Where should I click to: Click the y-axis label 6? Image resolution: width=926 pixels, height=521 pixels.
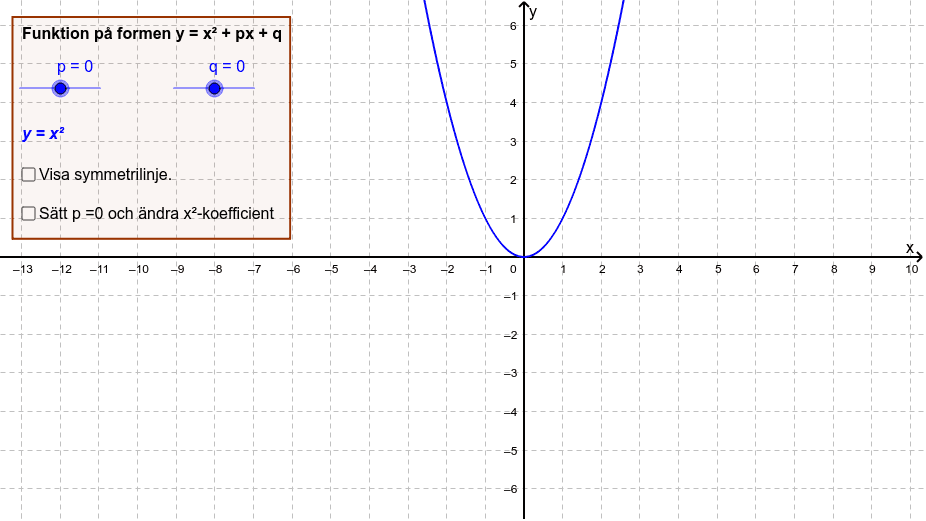pos(513,25)
